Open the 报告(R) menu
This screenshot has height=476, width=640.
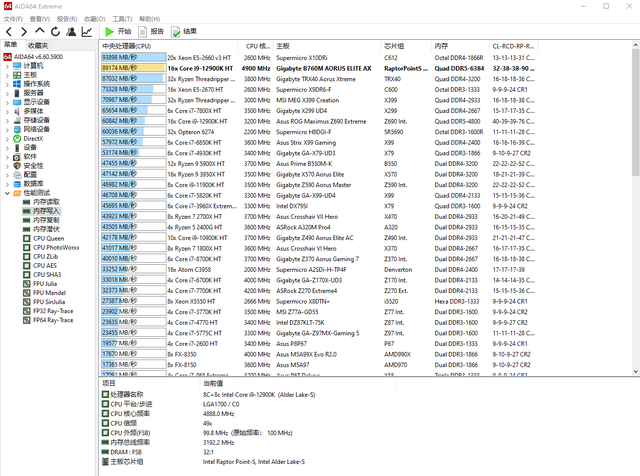tap(67, 19)
